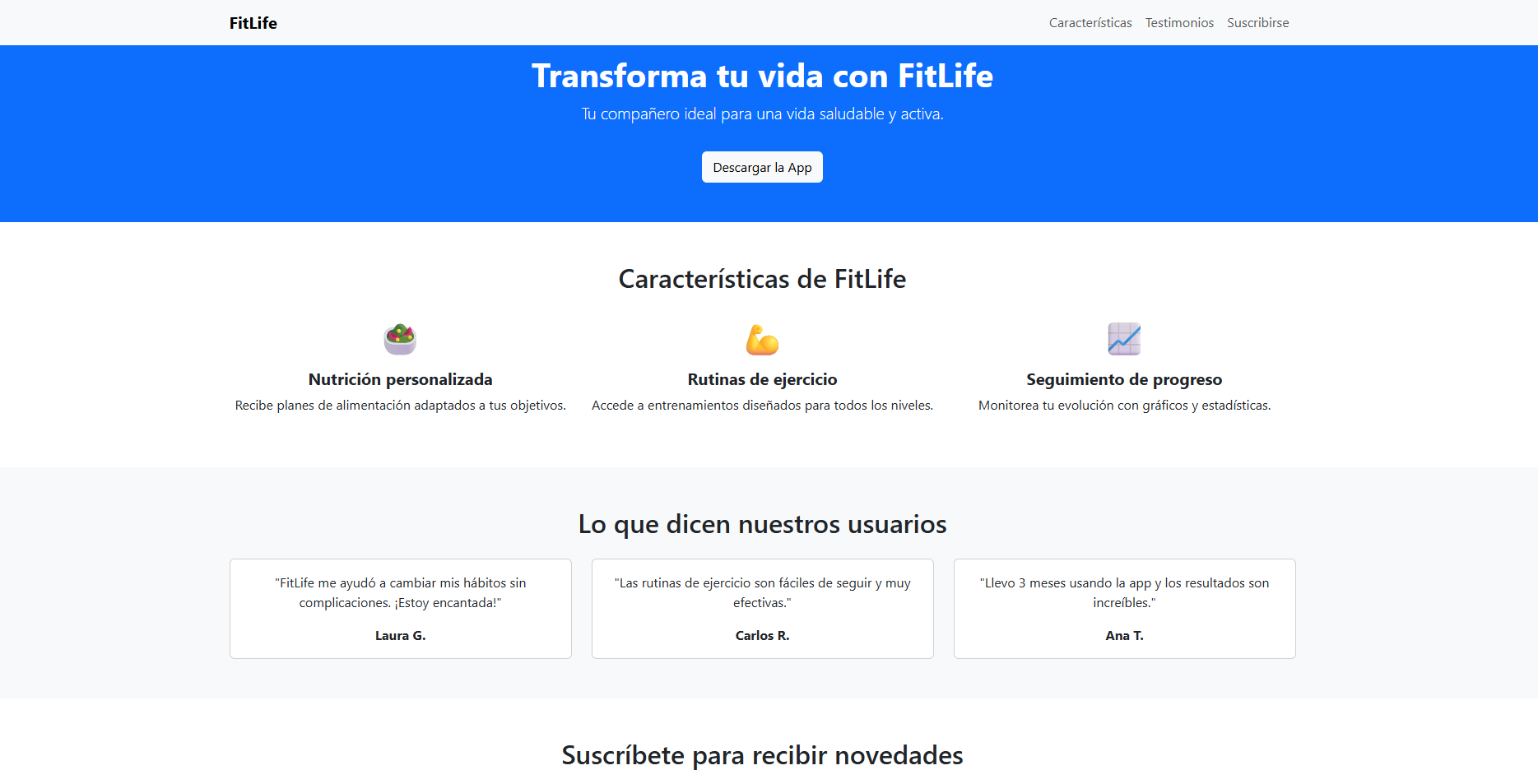Click the Rutinas de ejercicio heading
This screenshot has height=784, width=1538.
[762, 379]
